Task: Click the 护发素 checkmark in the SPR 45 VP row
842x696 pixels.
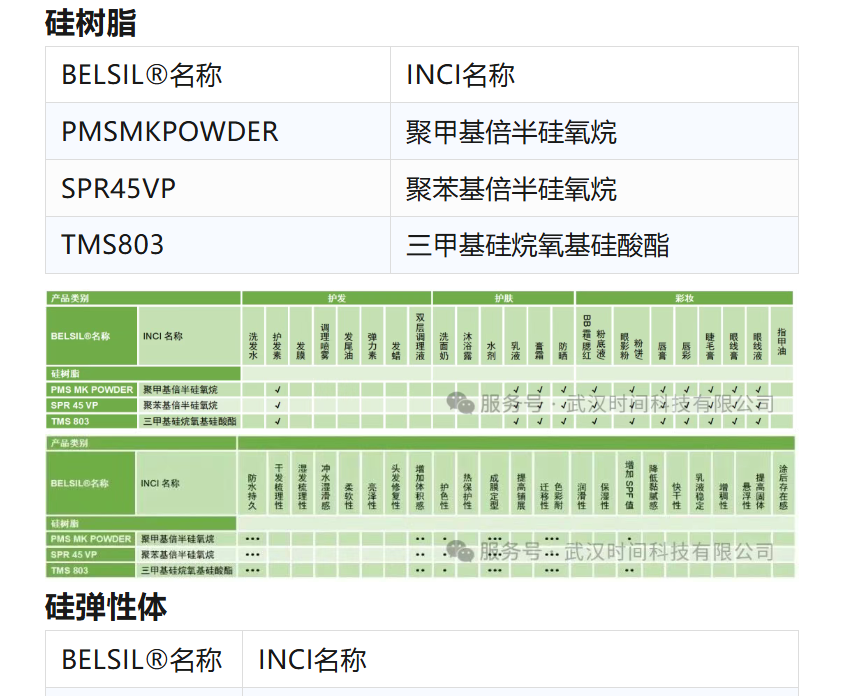Action: (277, 405)
